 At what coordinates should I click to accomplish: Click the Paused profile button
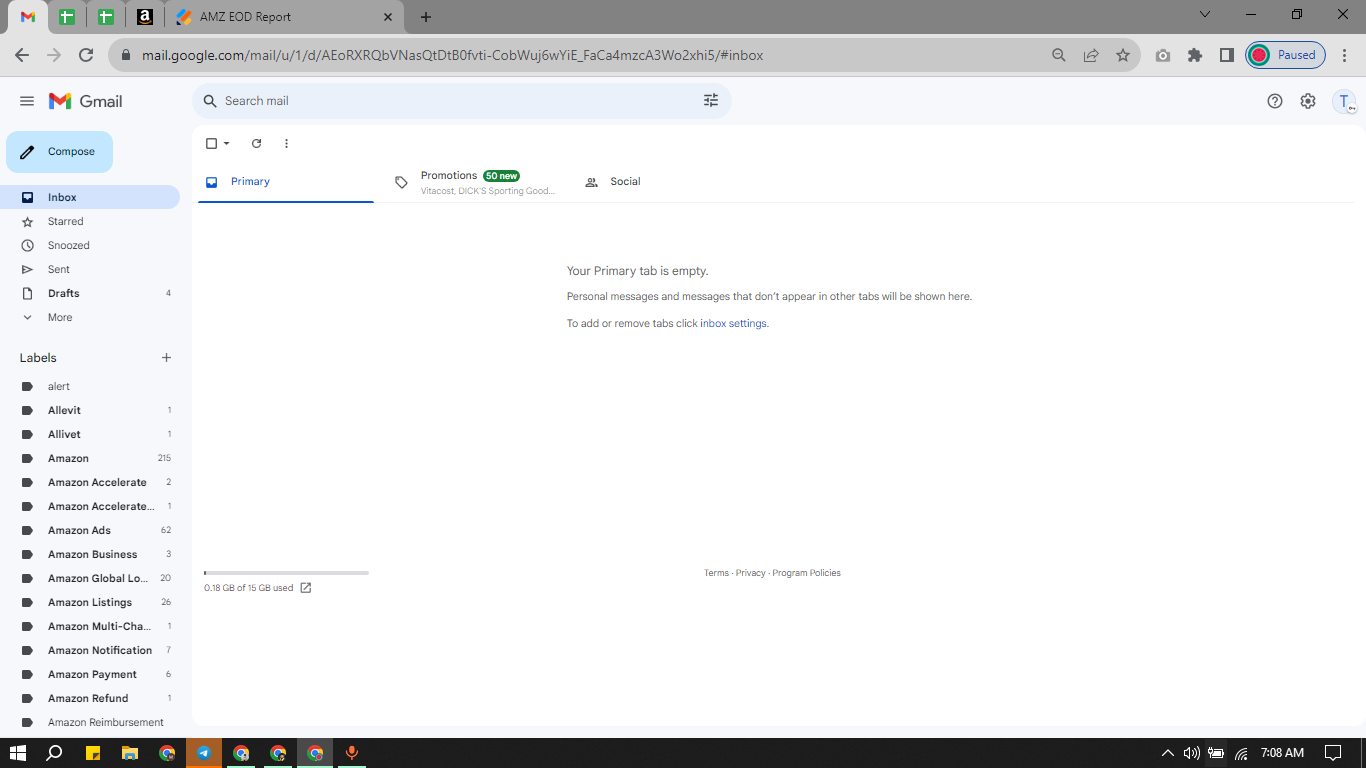(1286, 55)
